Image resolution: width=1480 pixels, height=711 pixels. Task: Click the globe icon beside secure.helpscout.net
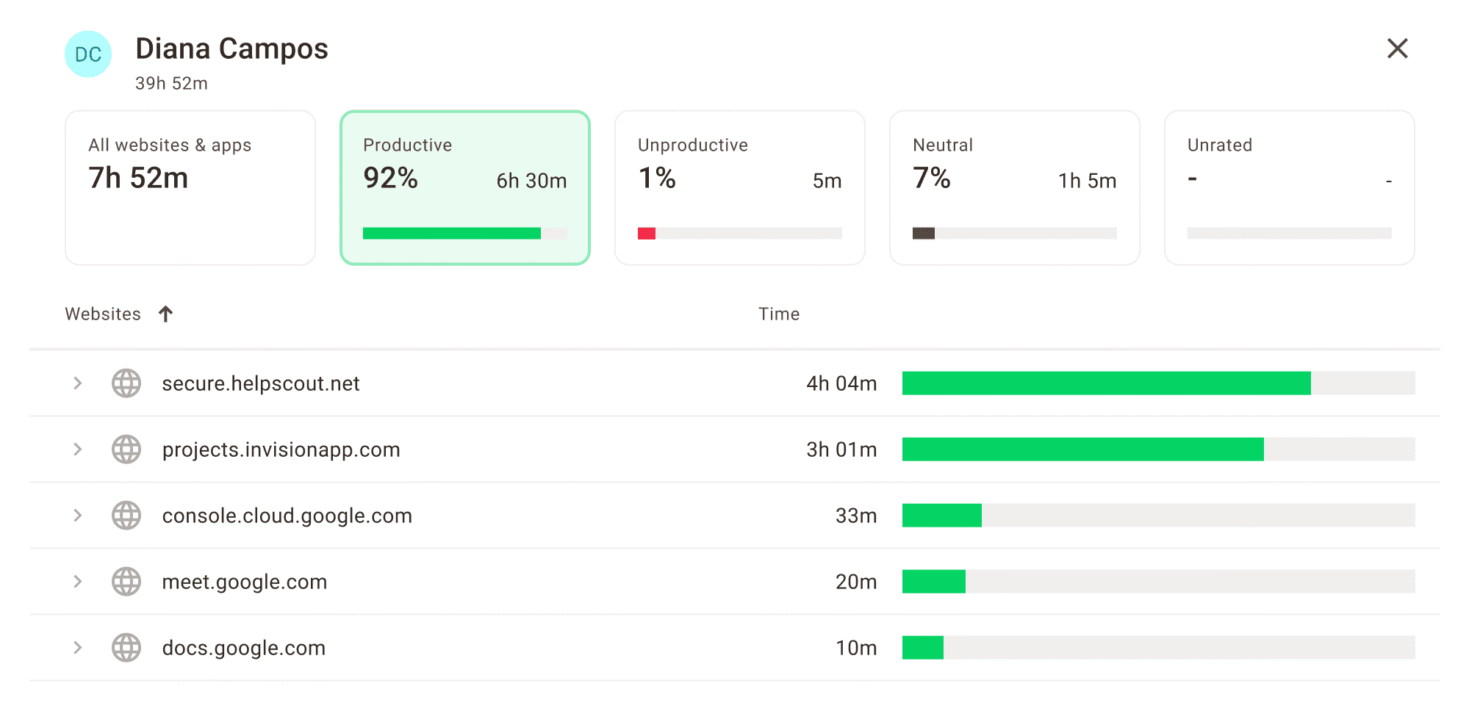pos(126,383)
